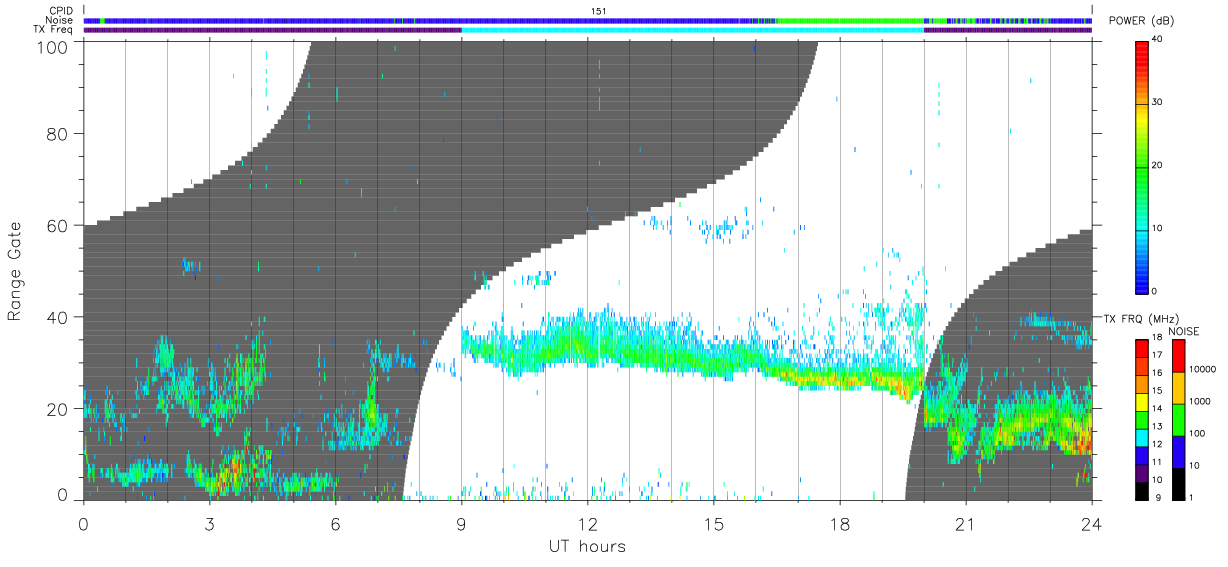Click the 0 tick on UT hours axis
The width and height of the screenshot is (1228, 567).
click(x=83, y=524)
